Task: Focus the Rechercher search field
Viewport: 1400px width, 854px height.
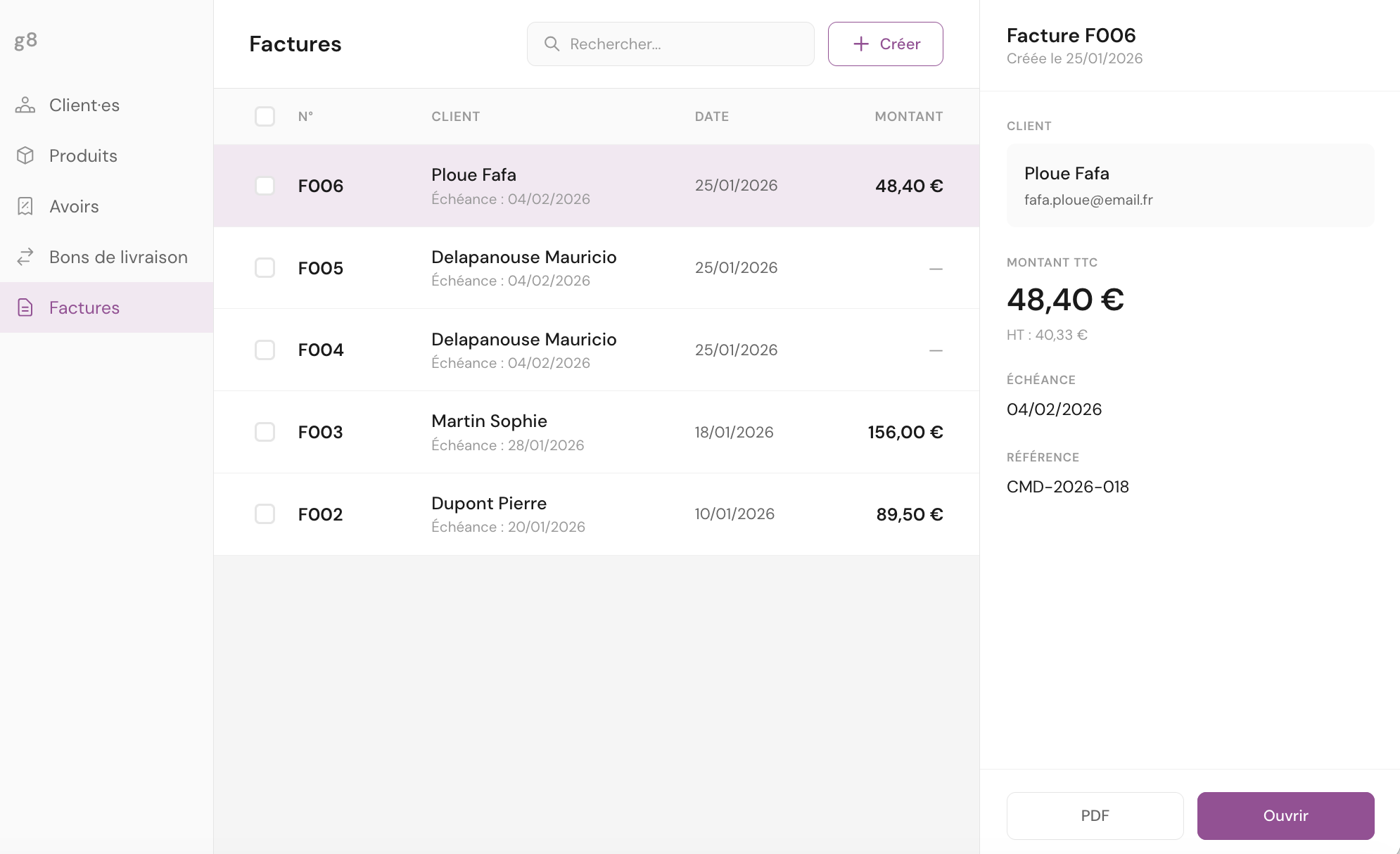Action: [x=682, y=44]
